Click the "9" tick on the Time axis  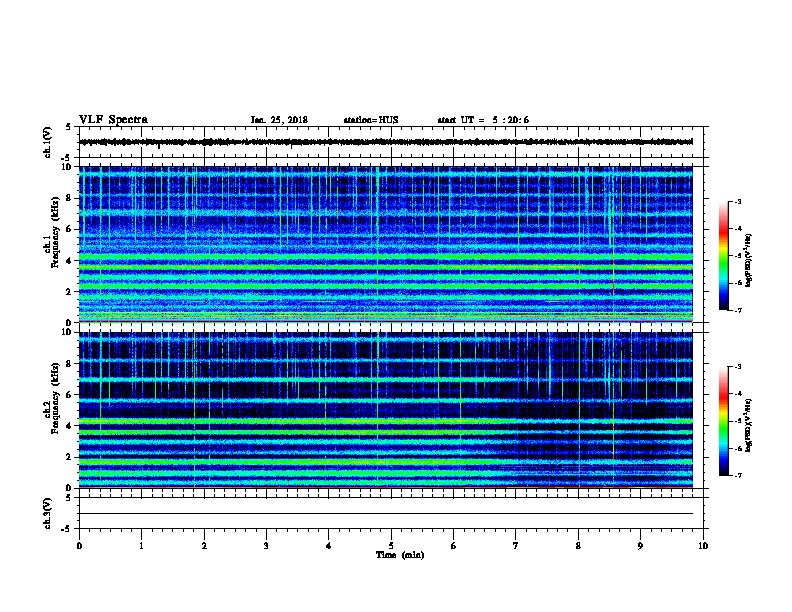coord(640,546)
